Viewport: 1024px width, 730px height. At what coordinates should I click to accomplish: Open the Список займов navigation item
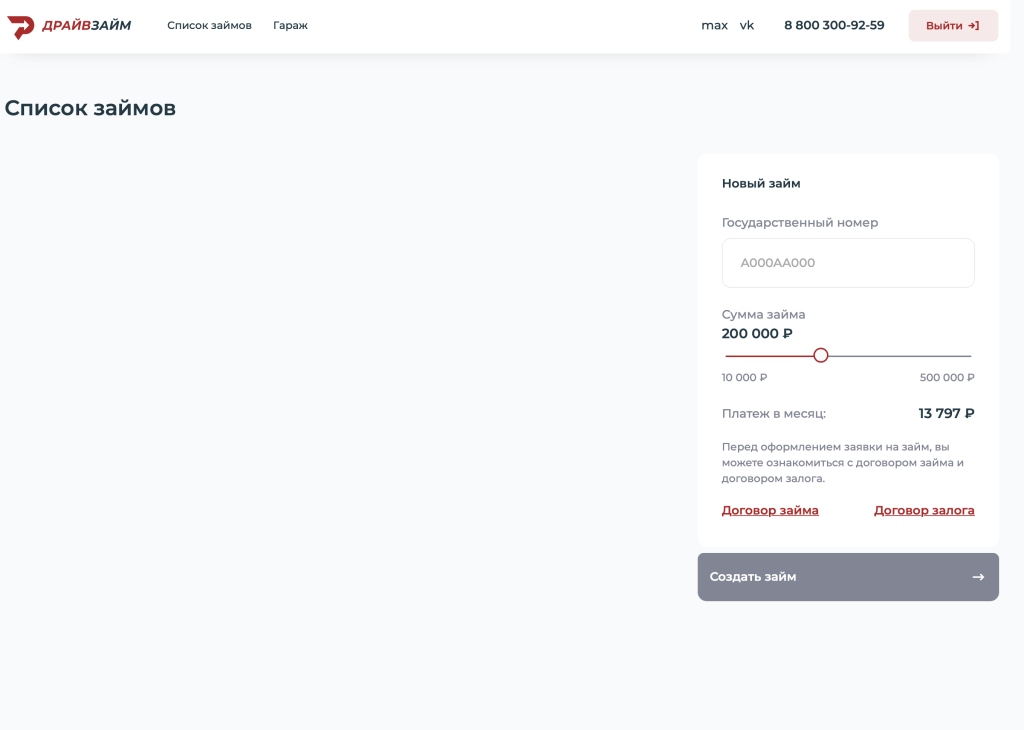(209, 26)
